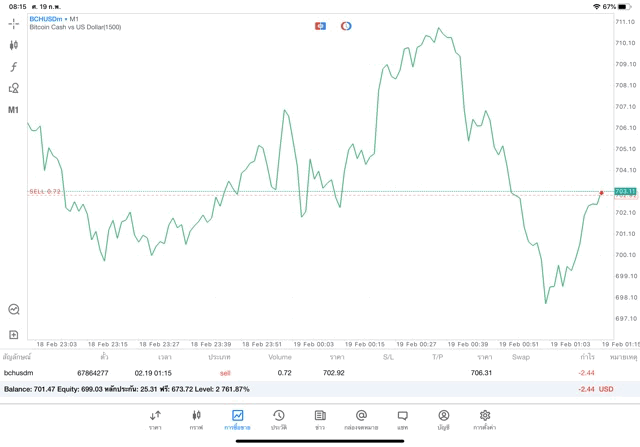Switch to the กราฟ chart tab
The height and width of the screenshot is (447, 640).
[x=196, y=419]
